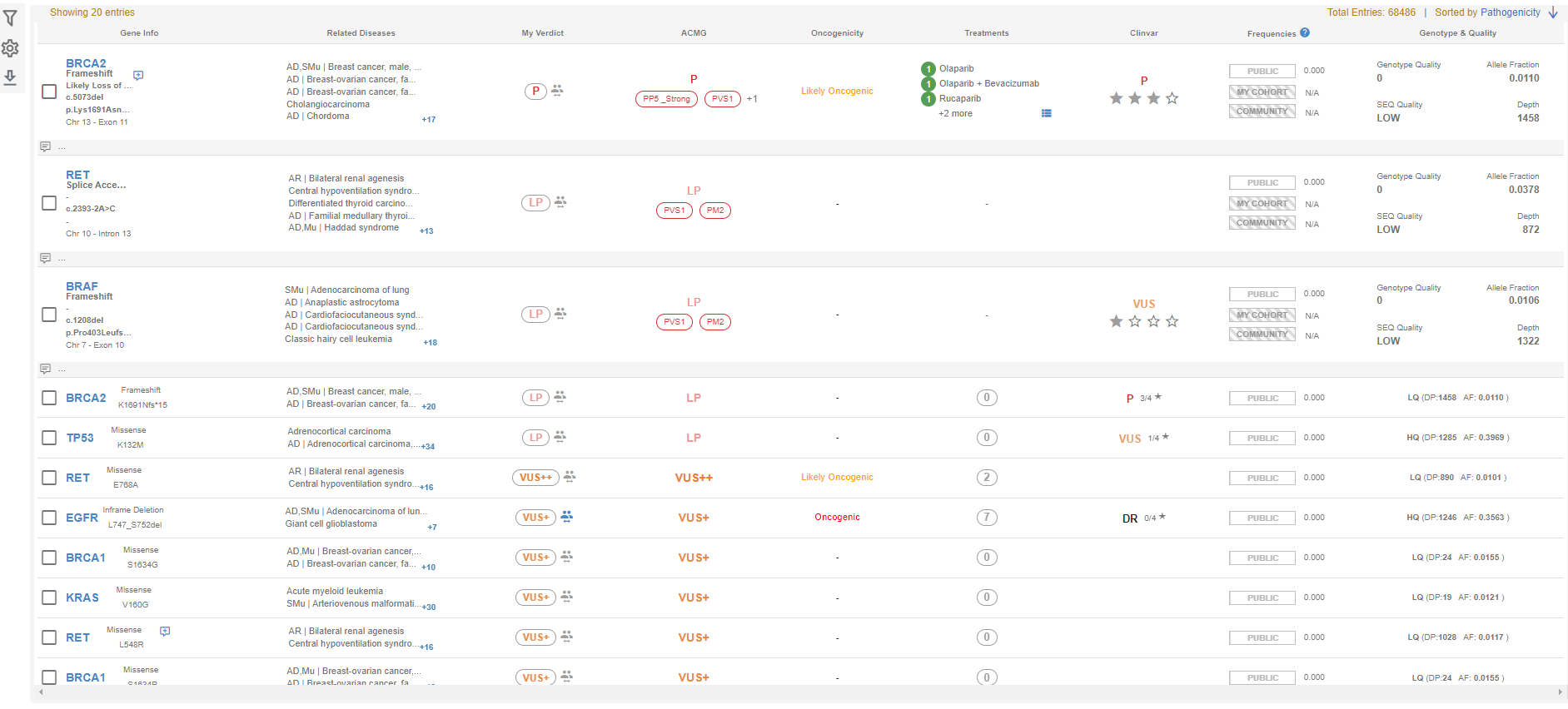
Task: Click people icon in KRAS verdict cell
Action: tap(566, 596)
